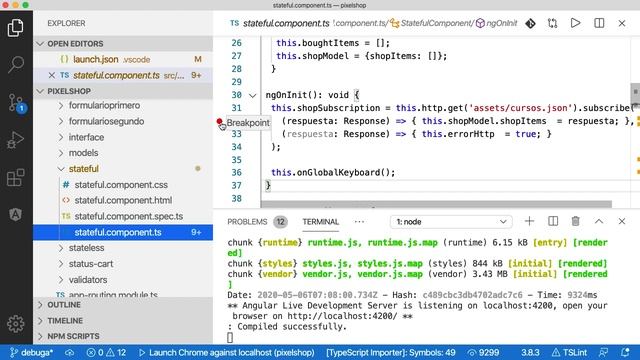The width and height of the screenshot is (640, 360).
Task: Switch to the TERMINAL tab
Action: click(x=320, y=222)
